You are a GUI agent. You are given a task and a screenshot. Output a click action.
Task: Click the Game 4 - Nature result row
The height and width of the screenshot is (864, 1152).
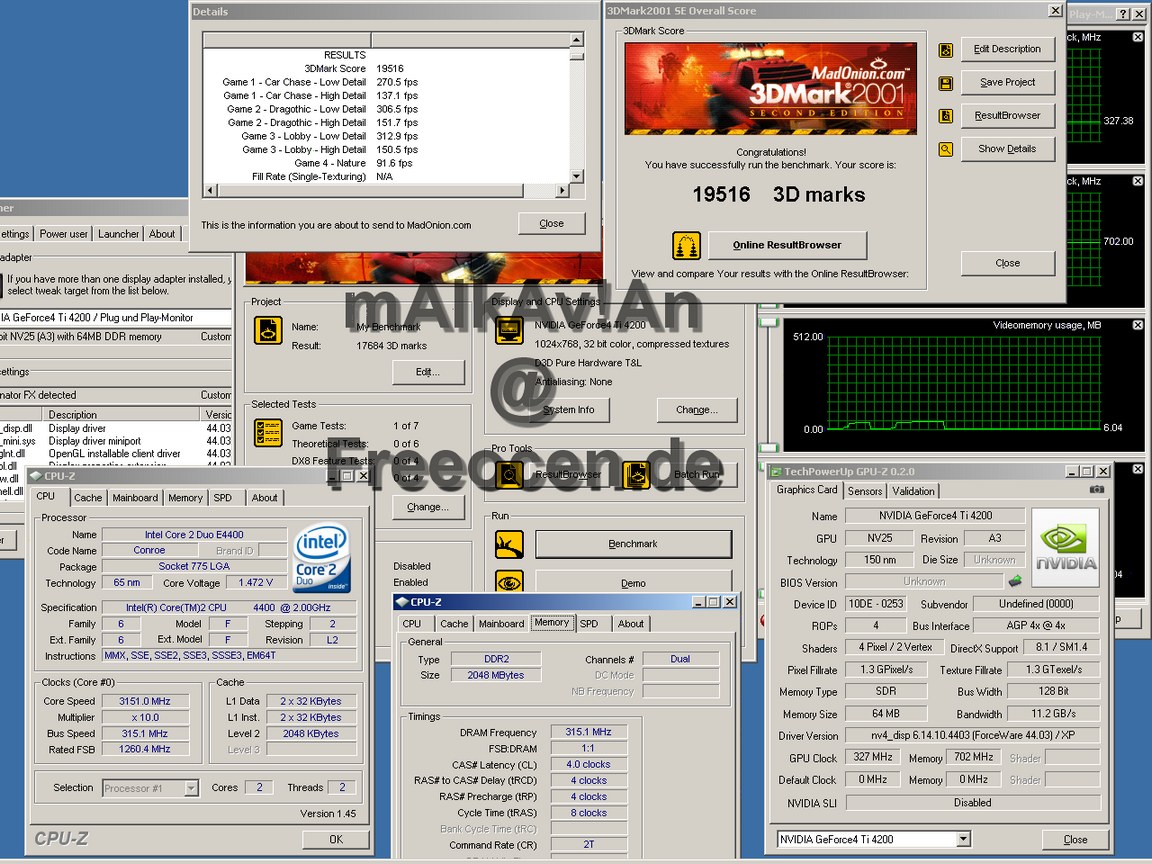(386, 163)
